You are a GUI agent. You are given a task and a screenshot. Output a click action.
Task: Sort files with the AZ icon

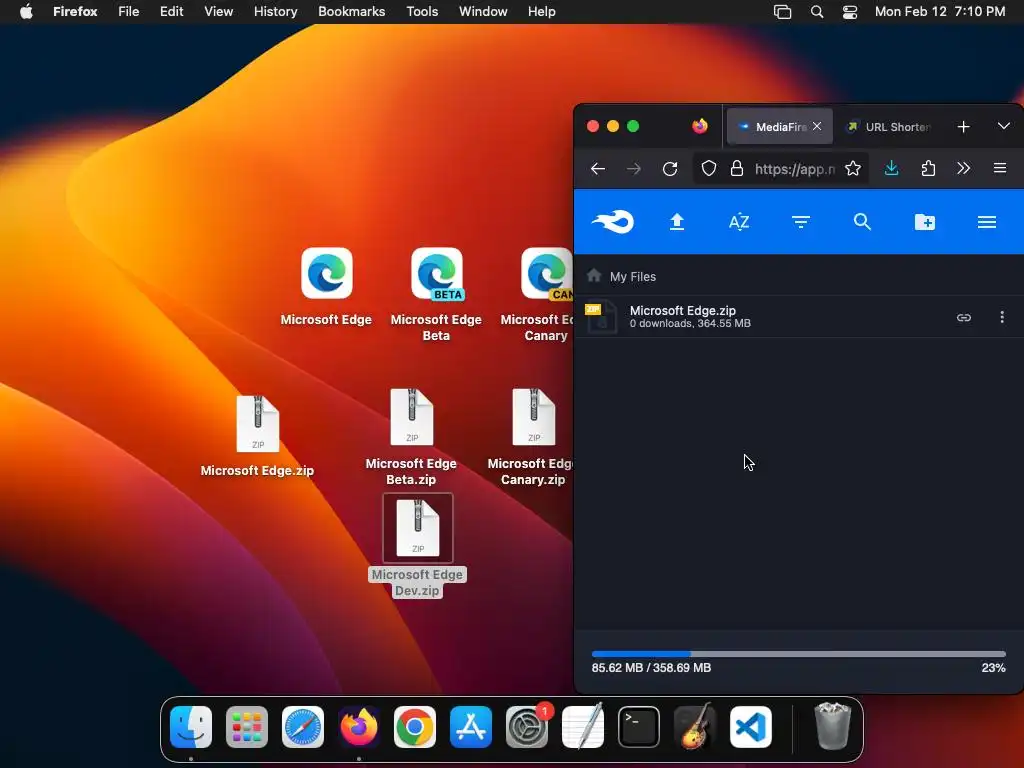[739, 222]
